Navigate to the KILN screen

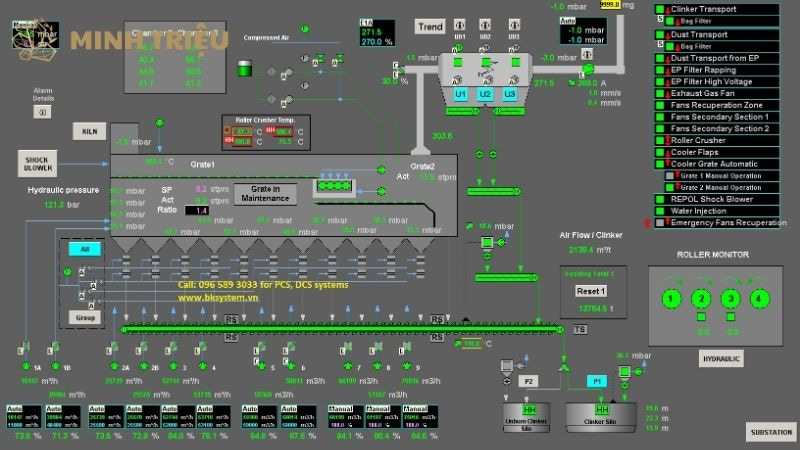[88, 132]
